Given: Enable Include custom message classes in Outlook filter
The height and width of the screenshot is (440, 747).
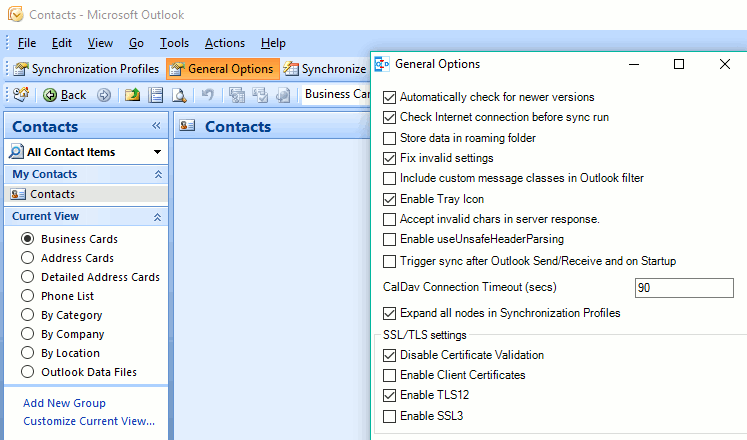Looking at the screenshot, I should coord(389,178).
